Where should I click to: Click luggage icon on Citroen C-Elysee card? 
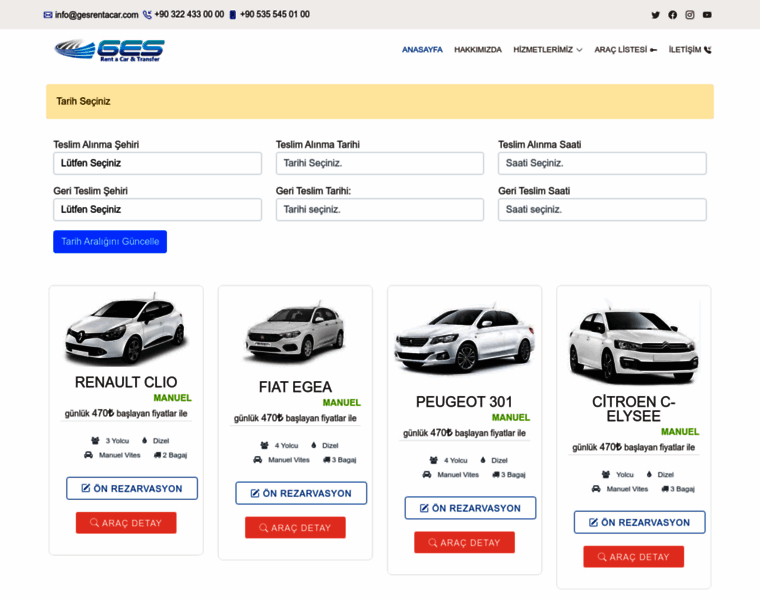(665, 489)
